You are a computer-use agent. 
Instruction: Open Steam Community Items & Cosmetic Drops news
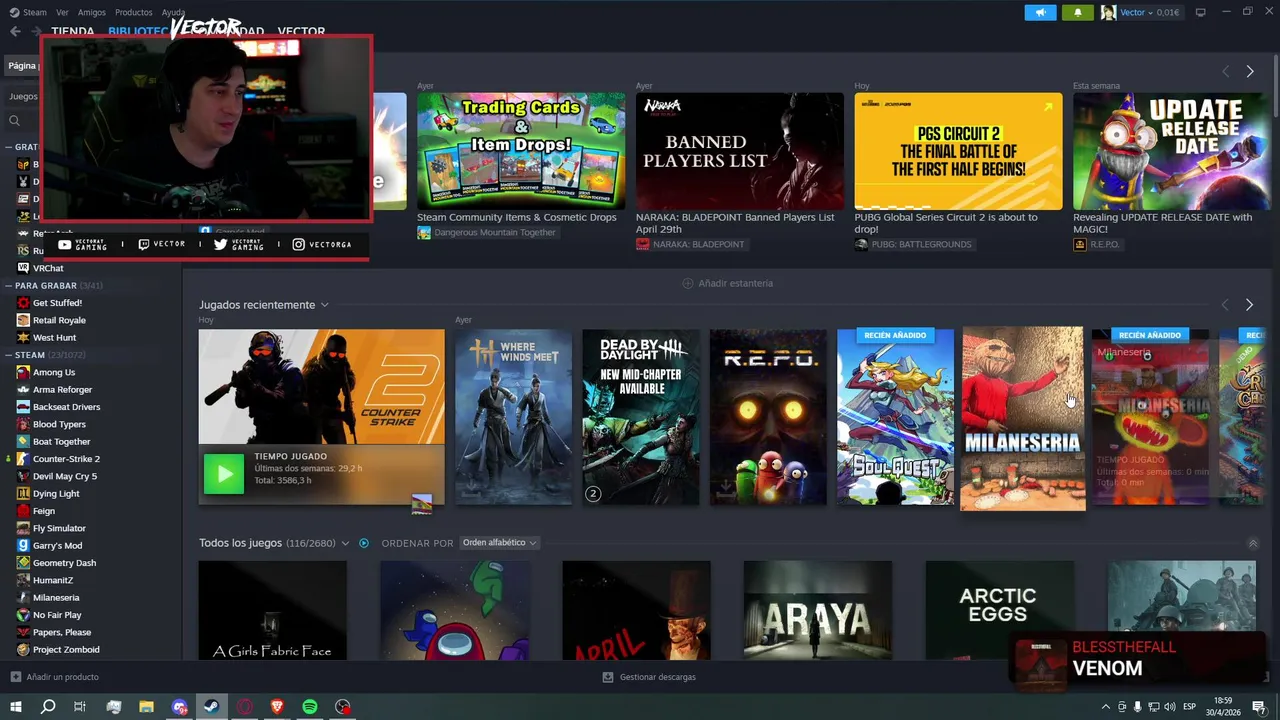tap(516, 217)
